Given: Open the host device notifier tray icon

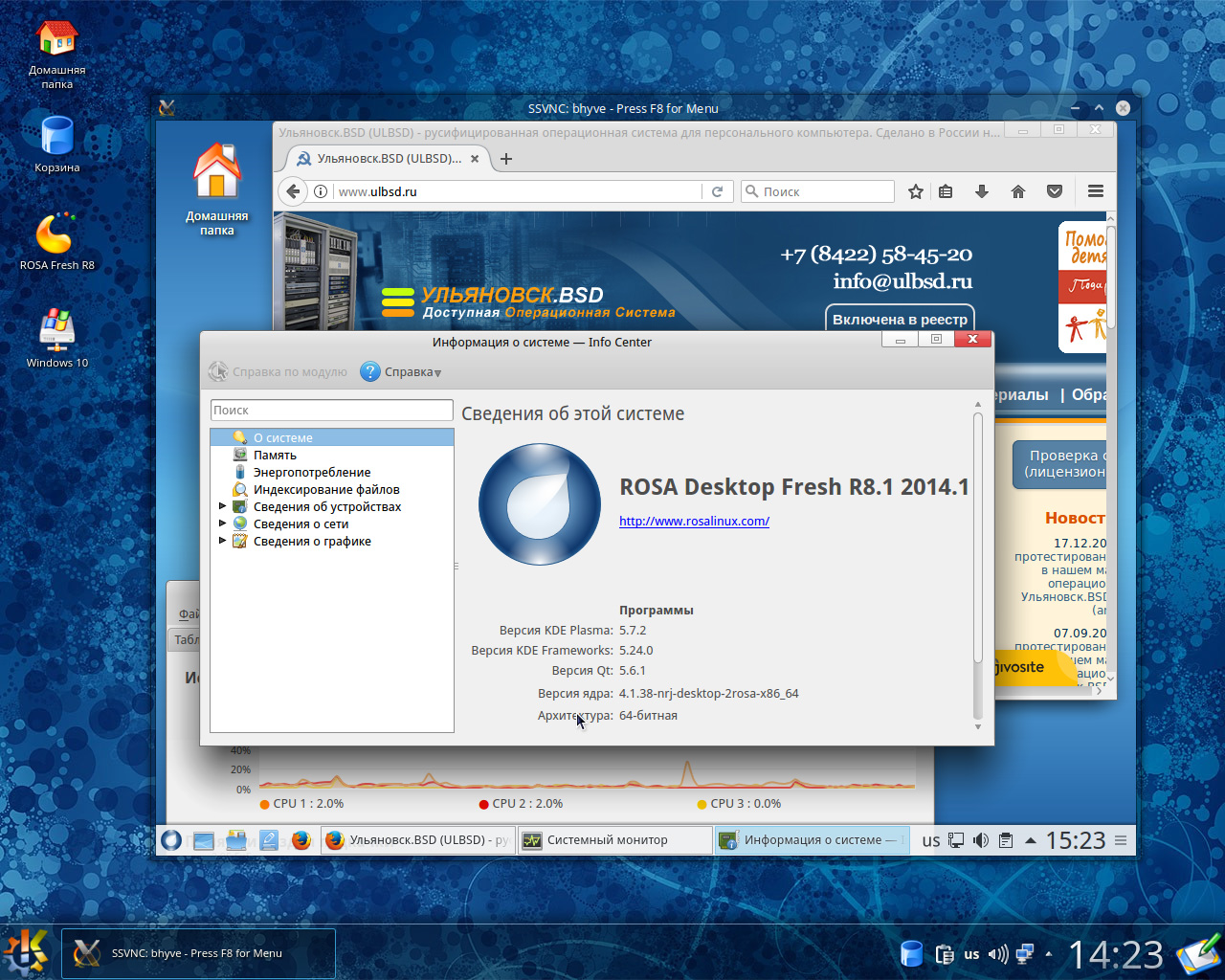Looking at the screenshot, I should coord(912,953).
